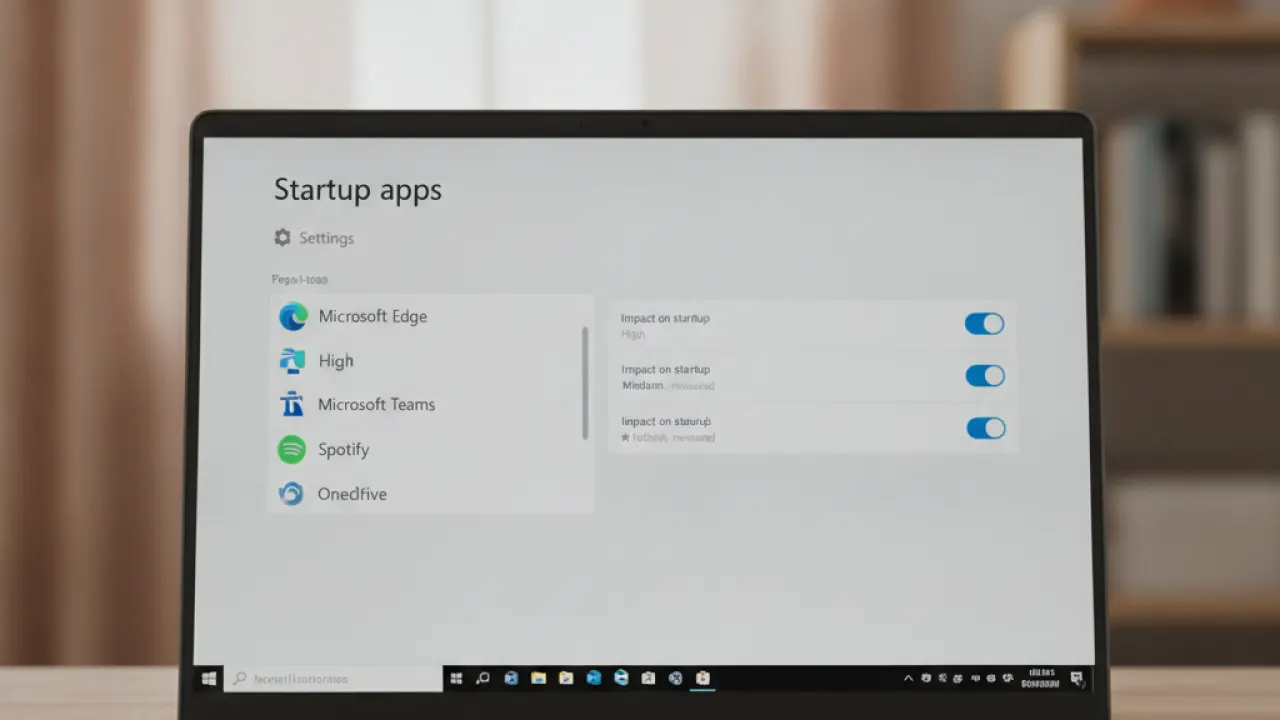This screenshot has height=720, width=1280.
Task: Click the Settings gear icon
Action: 282,238
